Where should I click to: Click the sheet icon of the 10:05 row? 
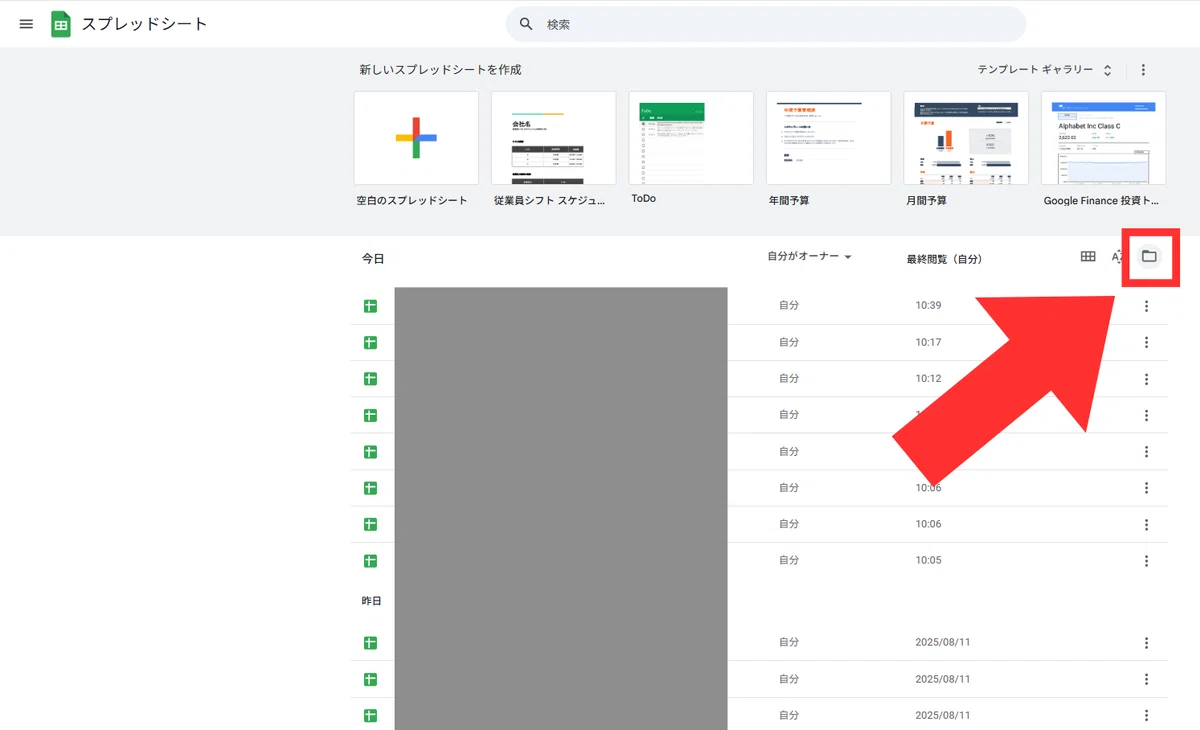coord(370,561)
